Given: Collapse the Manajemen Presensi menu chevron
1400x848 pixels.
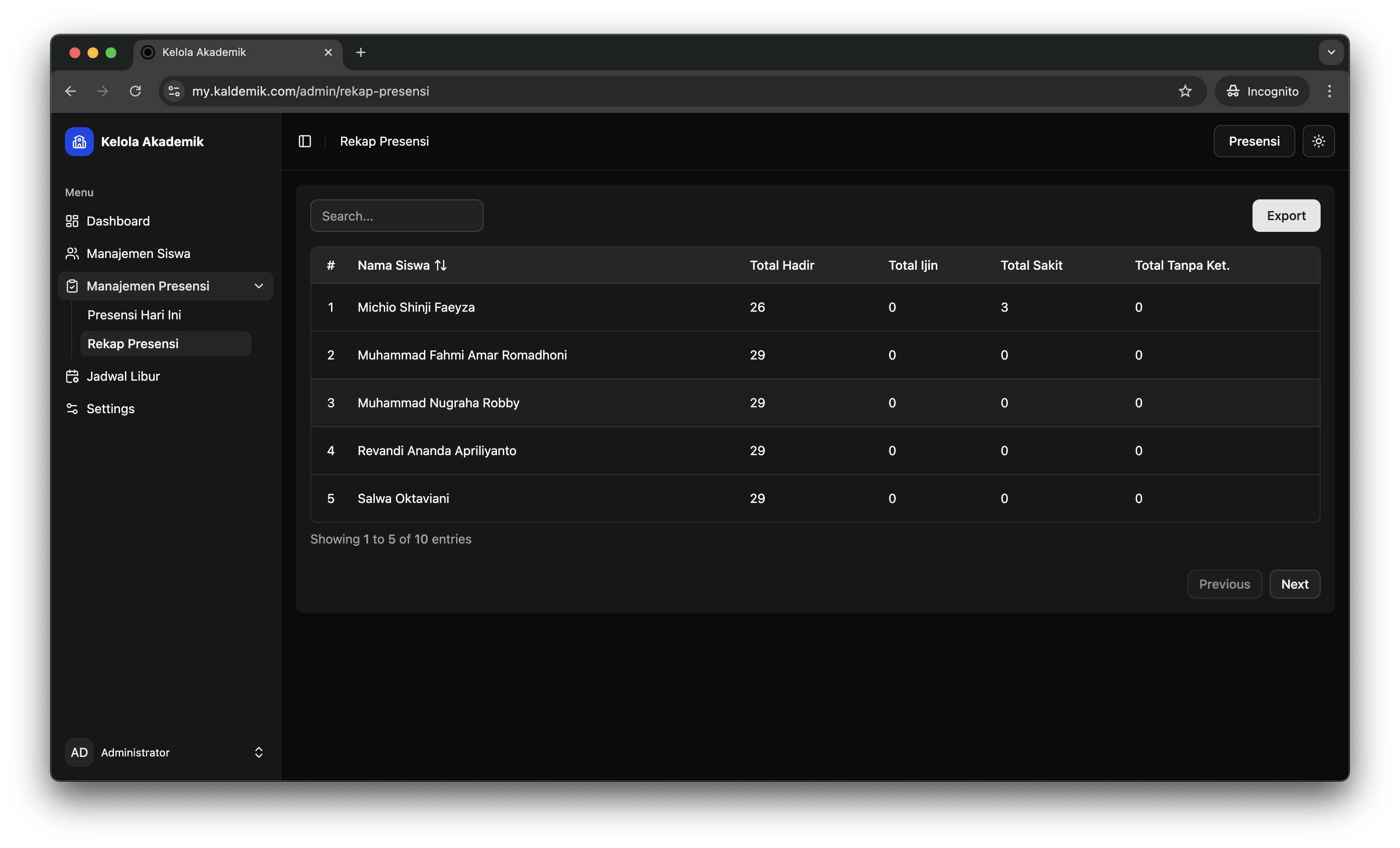Looking at the screenshot, I should (x=258, y=286).
